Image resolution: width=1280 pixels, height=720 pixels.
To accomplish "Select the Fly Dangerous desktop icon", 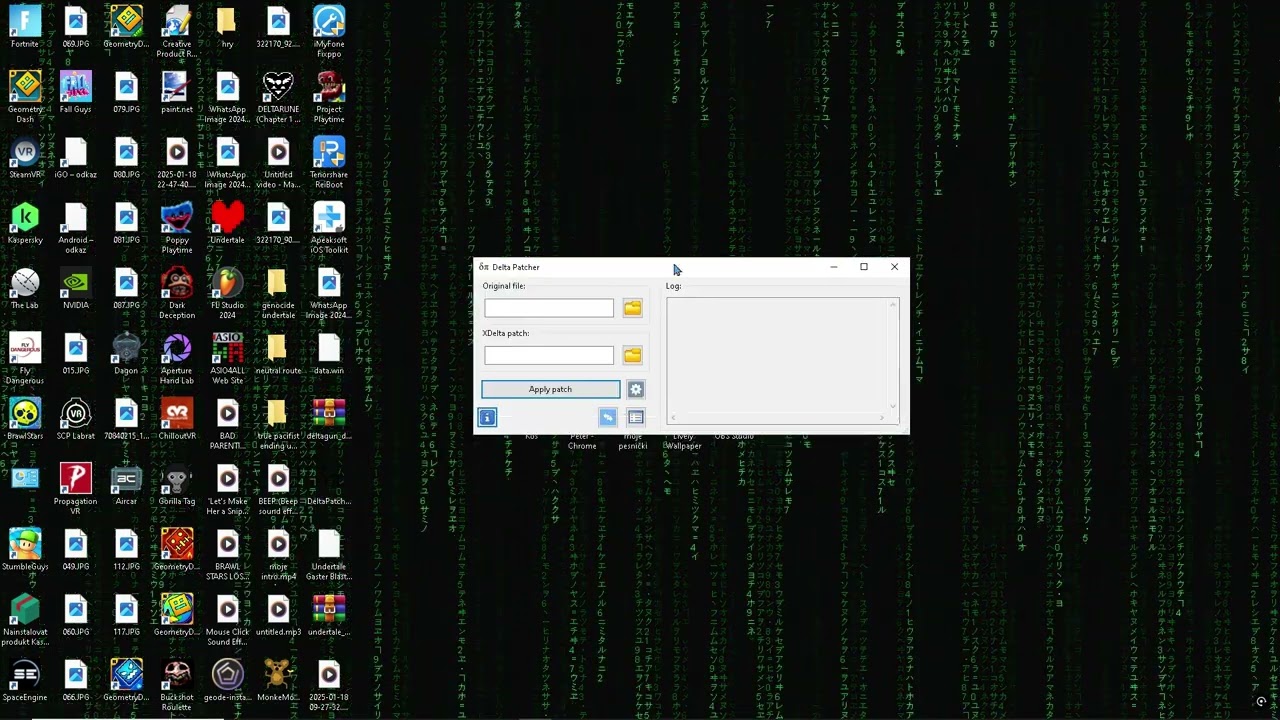I will coord(25,359).
